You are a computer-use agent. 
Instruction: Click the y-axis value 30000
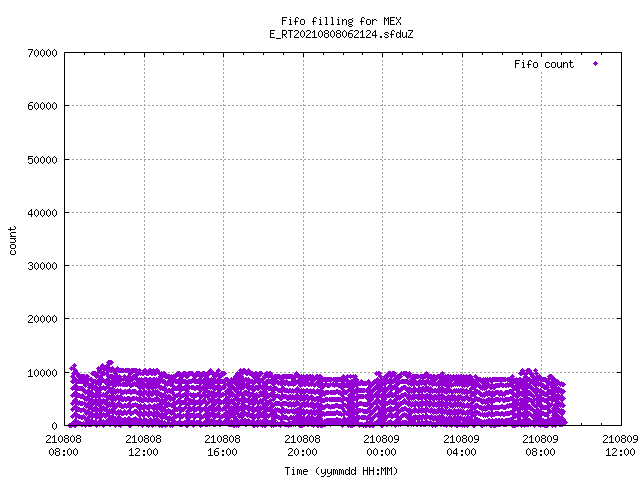coord(42,266)
